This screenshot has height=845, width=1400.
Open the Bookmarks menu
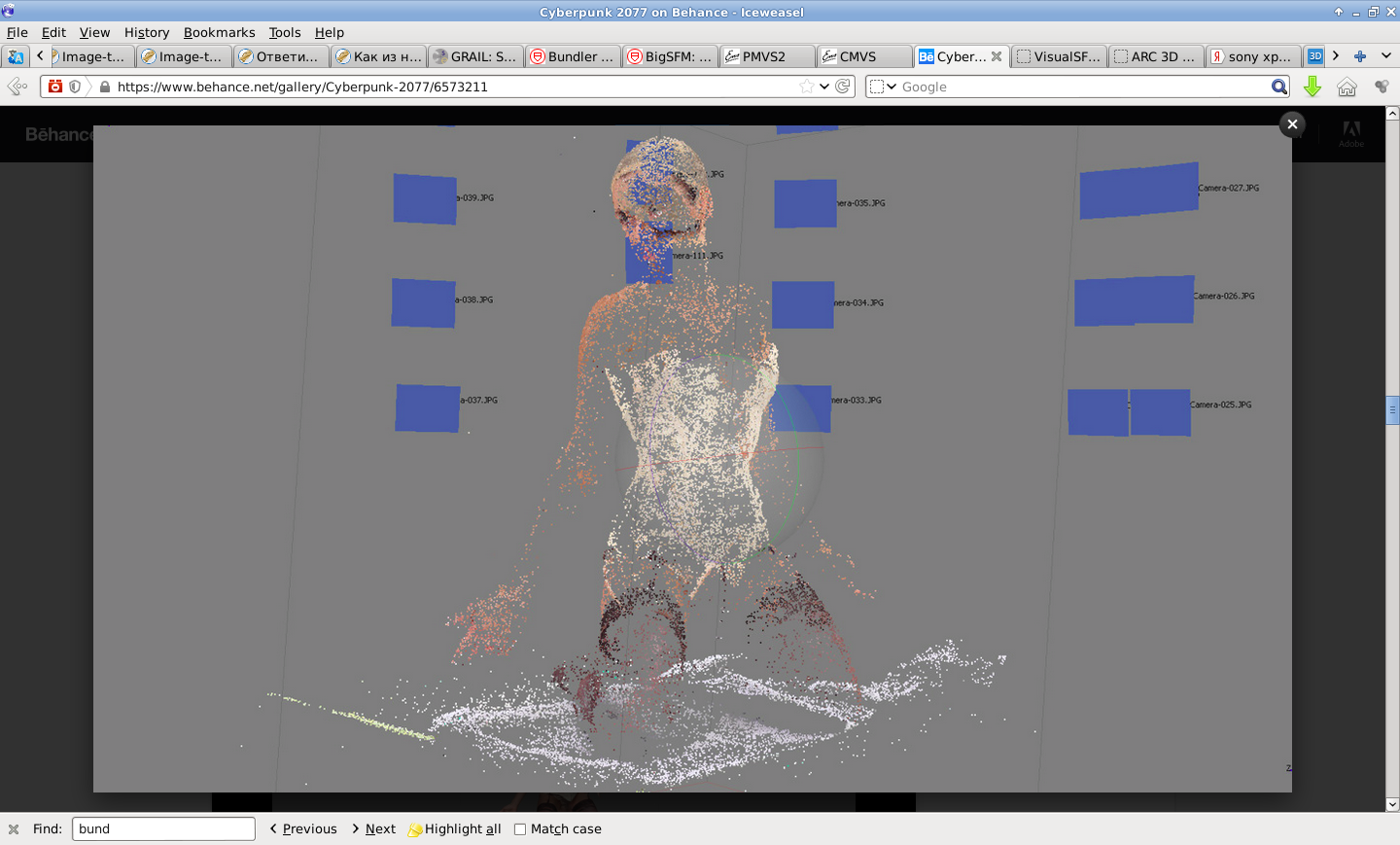pyautogui.click(x=219, y=32)
